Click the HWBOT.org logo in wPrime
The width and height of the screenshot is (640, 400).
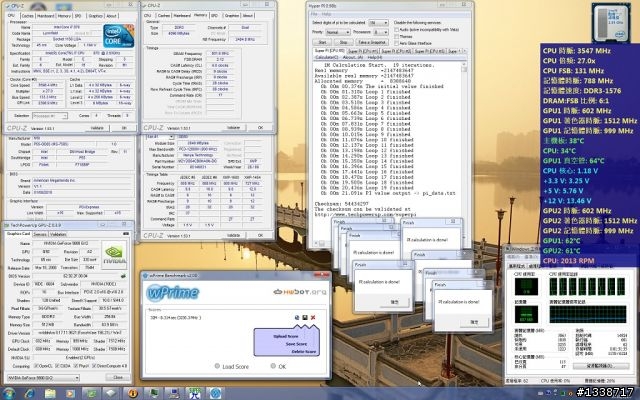pyautogui.click(x=300, y=292)
